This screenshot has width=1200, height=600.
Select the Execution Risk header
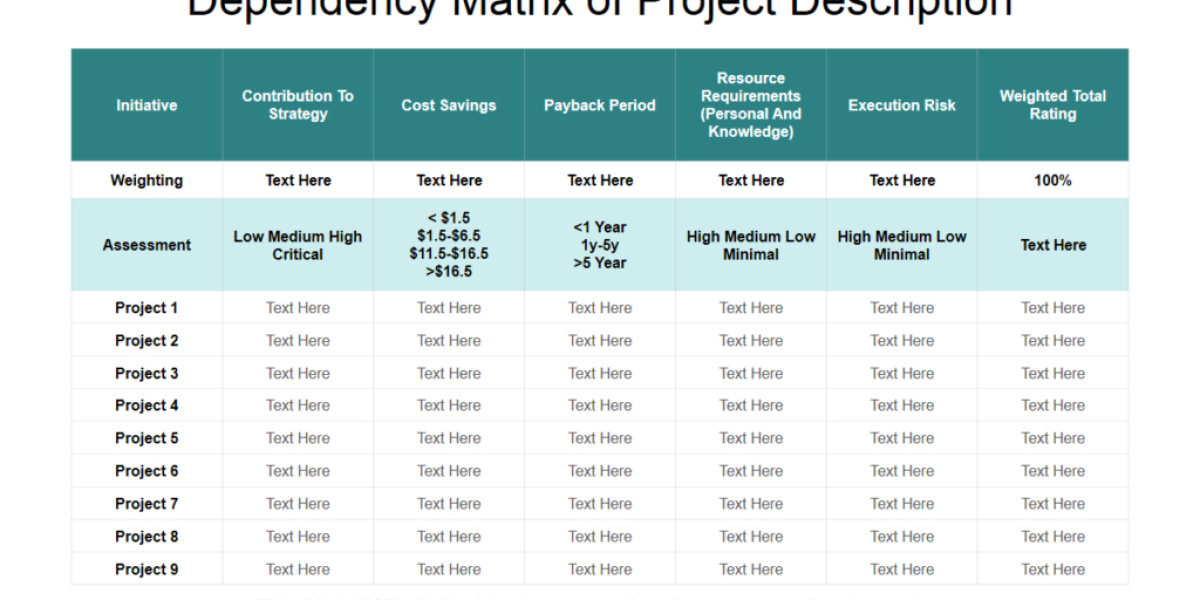[x=902, y=105]
